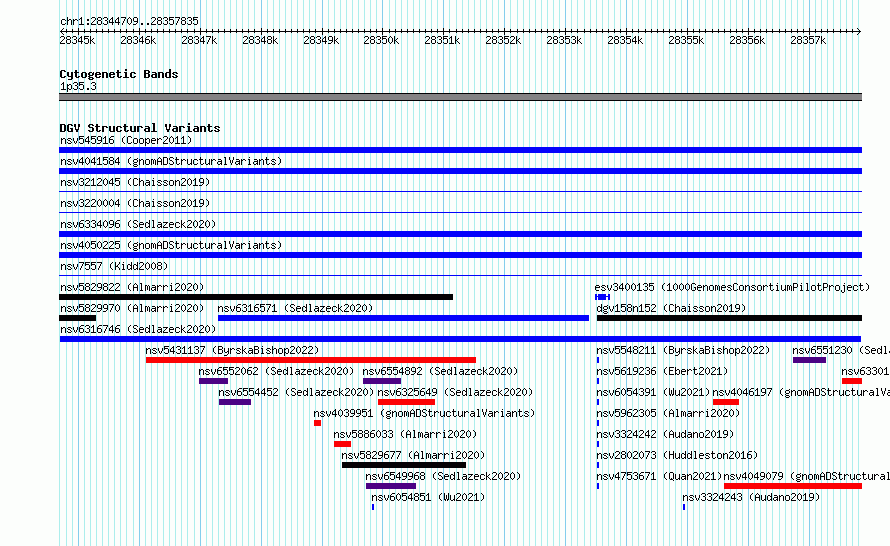Open the nsv5619236 (Ebert2021) label
This screenshot has width=890, height=546.
tap(662, 371)
